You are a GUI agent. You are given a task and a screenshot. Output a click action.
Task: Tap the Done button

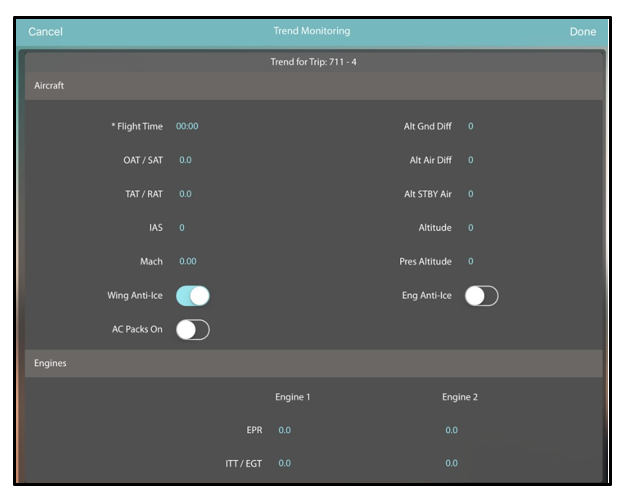click(x=582, y=32)
